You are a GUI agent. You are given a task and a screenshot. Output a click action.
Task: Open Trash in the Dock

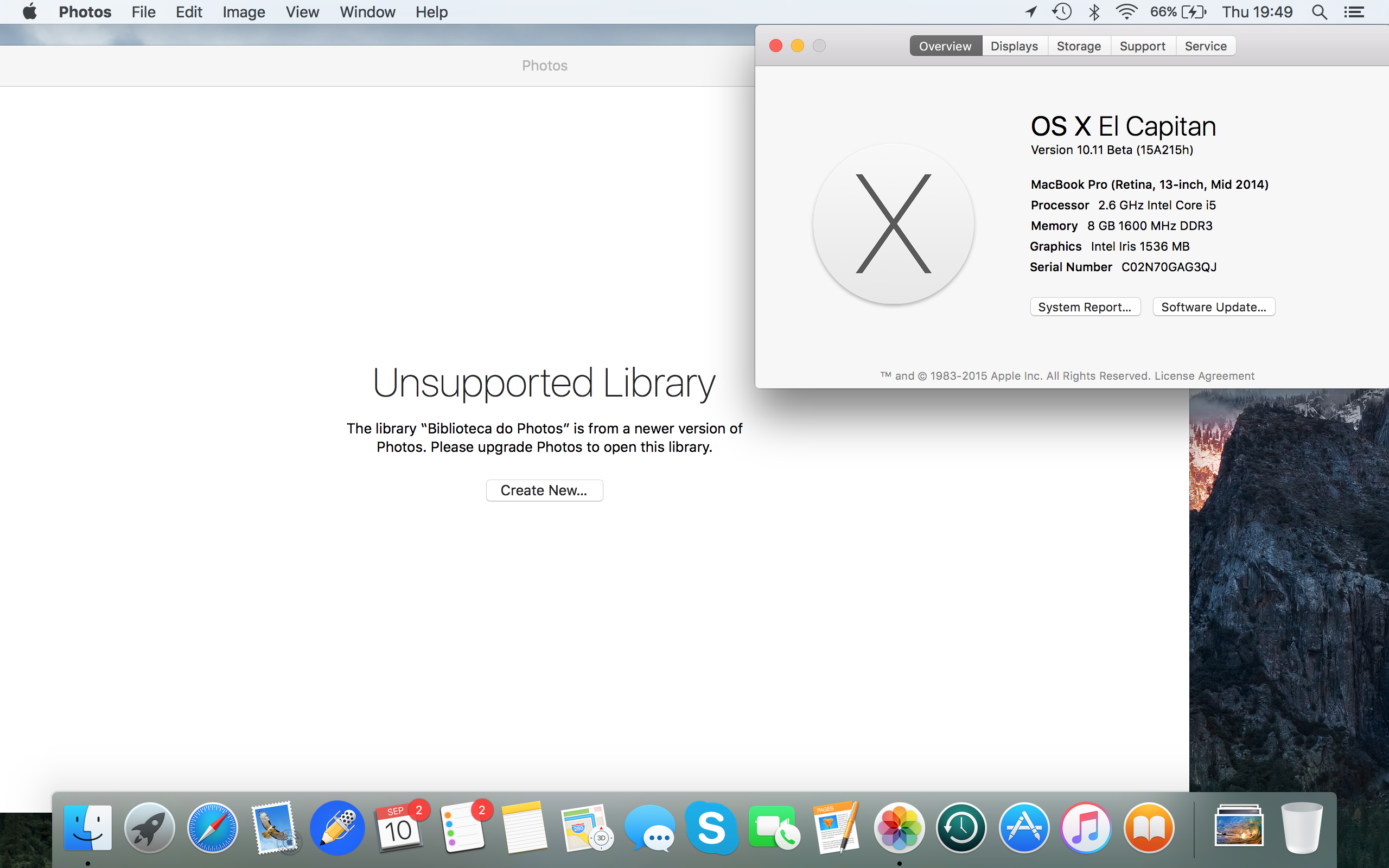click(1302, 828)
